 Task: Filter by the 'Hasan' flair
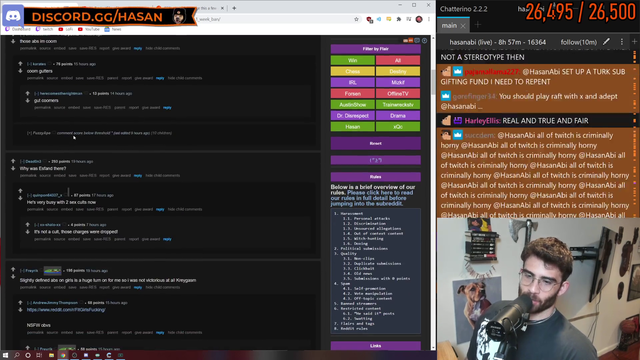click(353, 127)
